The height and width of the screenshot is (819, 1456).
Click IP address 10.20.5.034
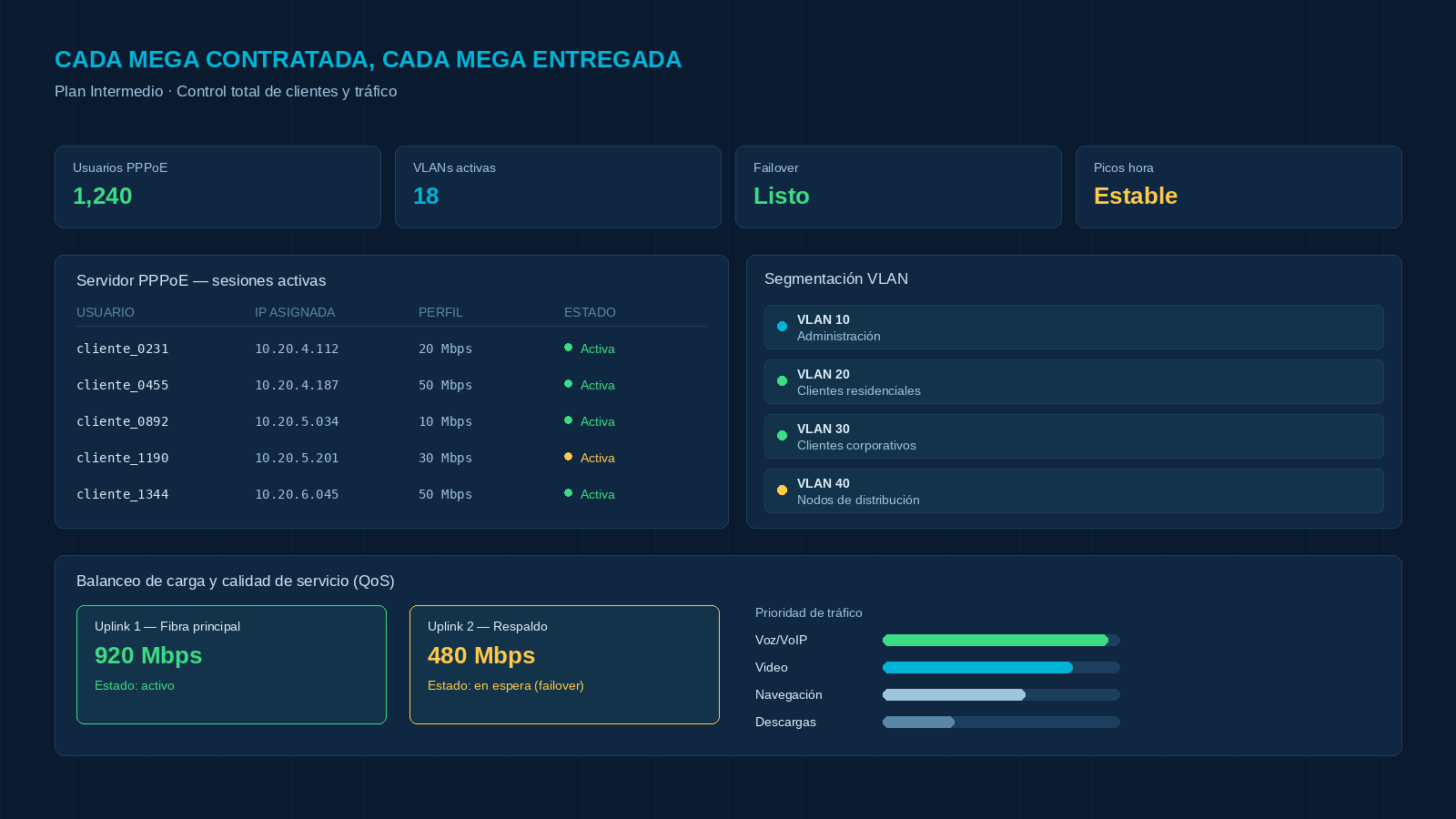(x=297, y=421)
